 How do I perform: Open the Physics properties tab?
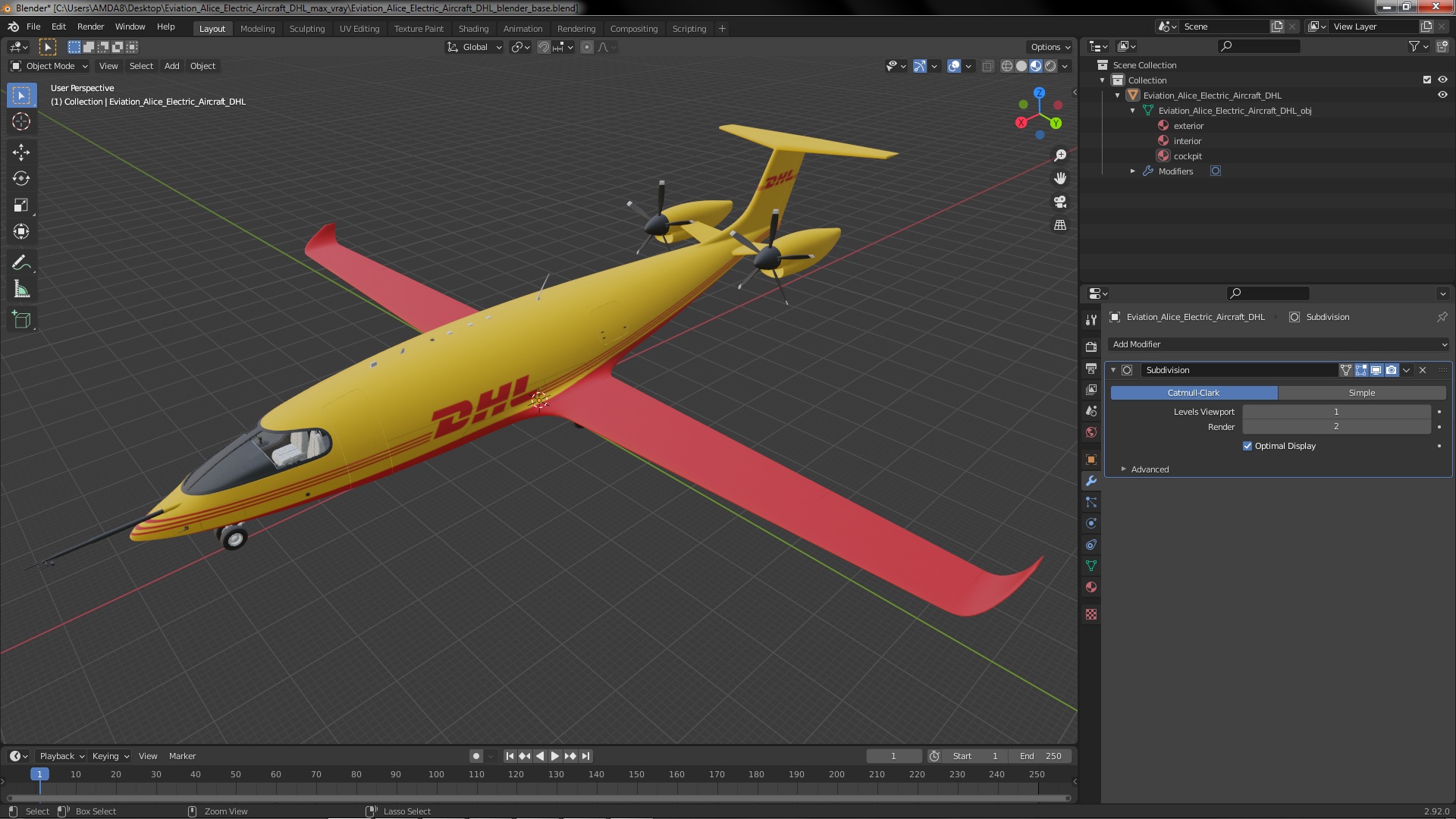click(x=1091, y=523)
